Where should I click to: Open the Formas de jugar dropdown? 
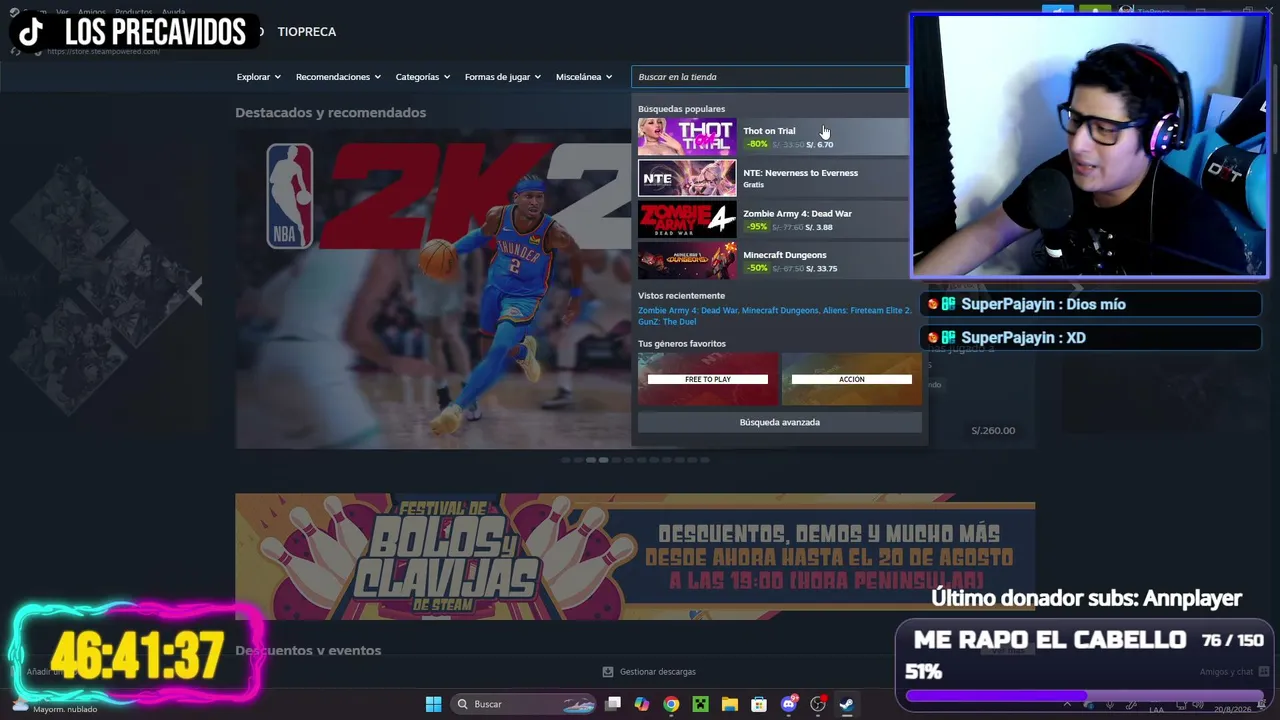tap(502, 77)
